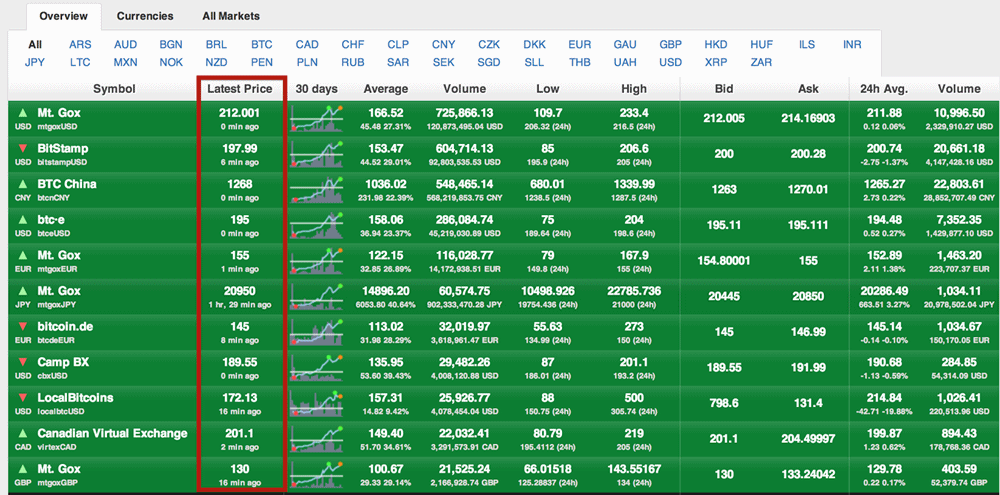Select the latest price 212.001
1000x495 pixels.
240,113
